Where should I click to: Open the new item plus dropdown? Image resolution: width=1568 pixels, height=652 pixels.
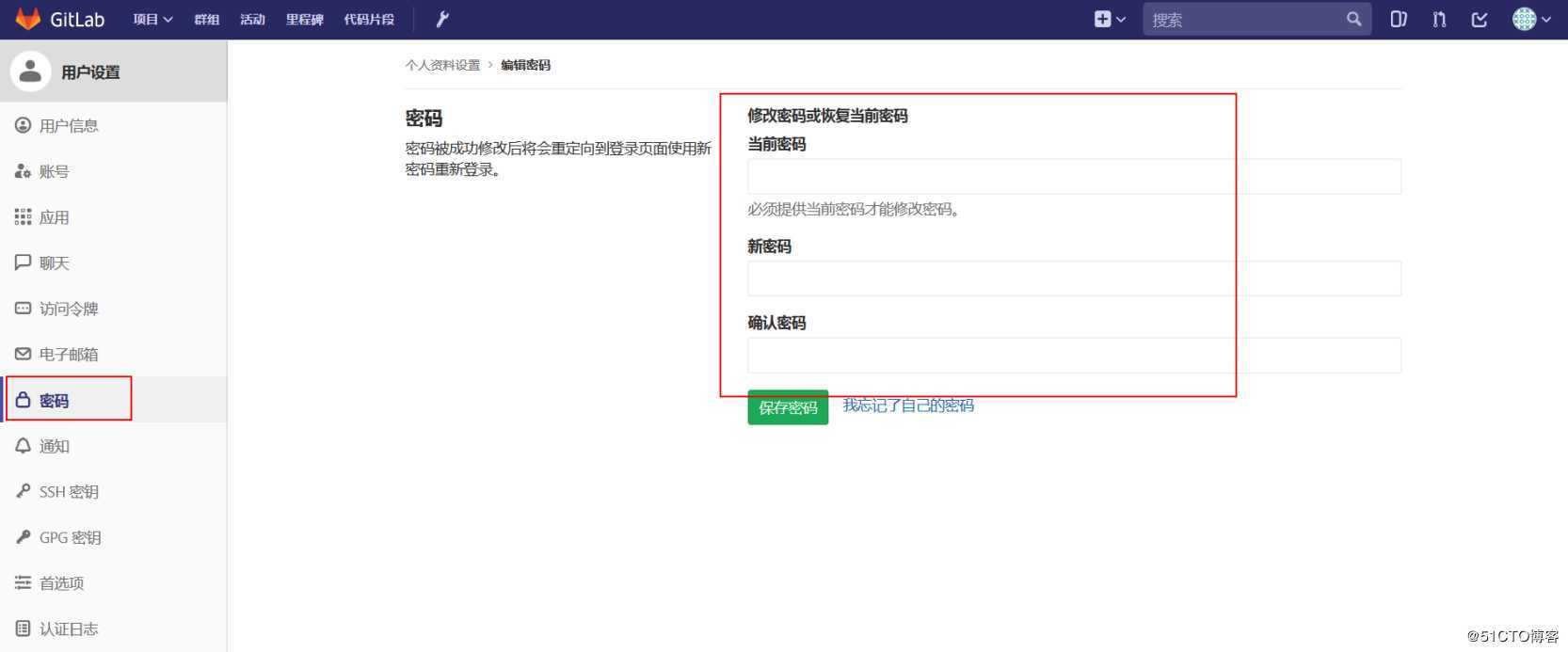click(x=1110, y=19)
